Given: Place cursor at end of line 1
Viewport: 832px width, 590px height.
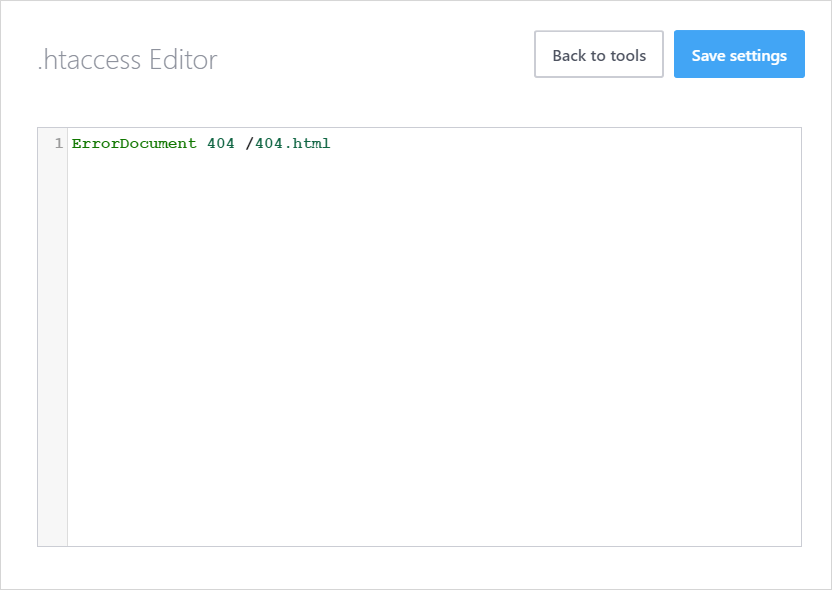Looking at the screenshot, I should tap(332, 143).
